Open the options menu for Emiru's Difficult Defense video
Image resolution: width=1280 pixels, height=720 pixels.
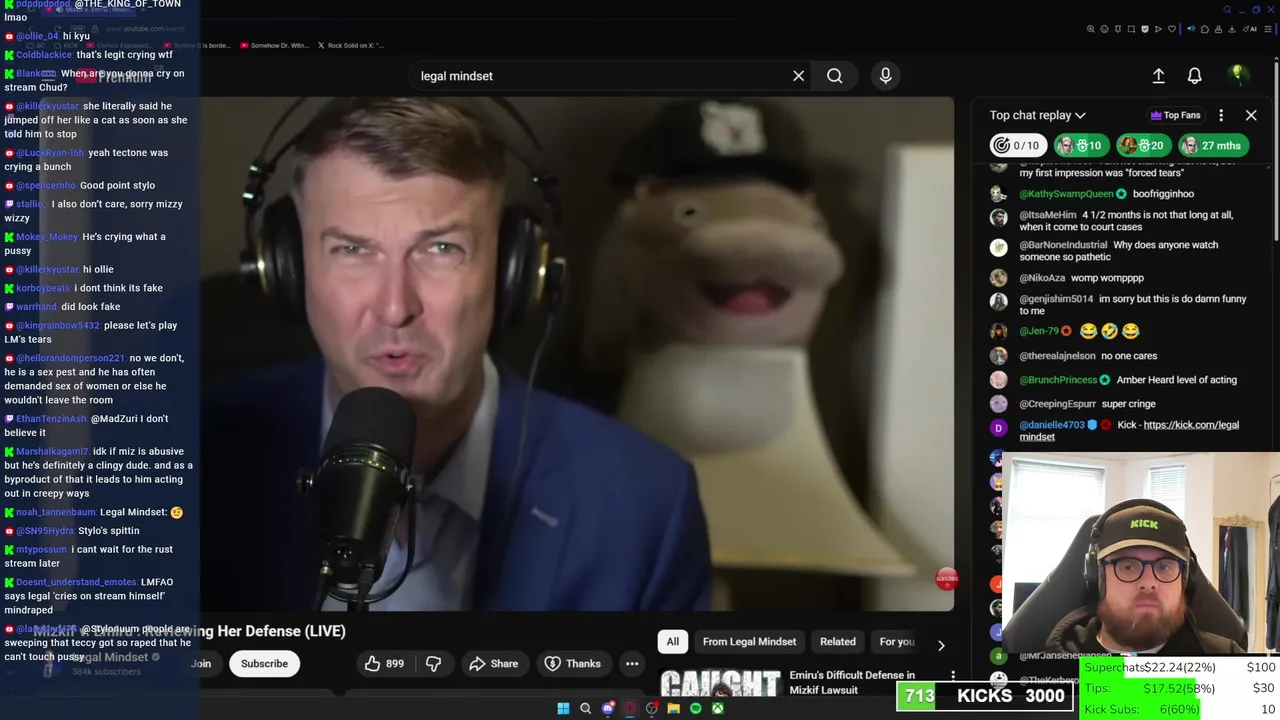tap(953, 677)
